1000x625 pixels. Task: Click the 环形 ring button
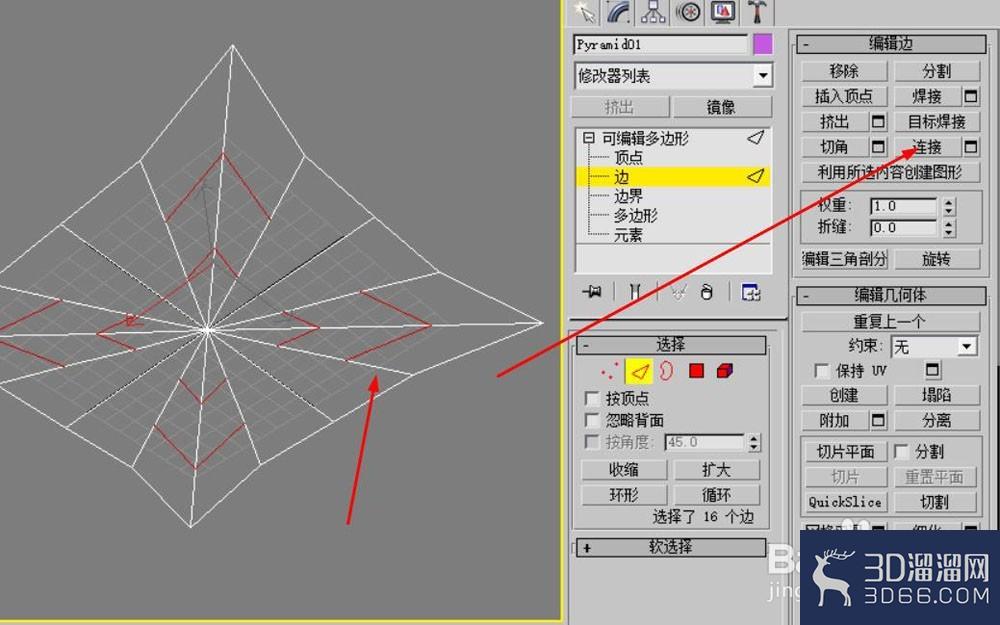624,495
